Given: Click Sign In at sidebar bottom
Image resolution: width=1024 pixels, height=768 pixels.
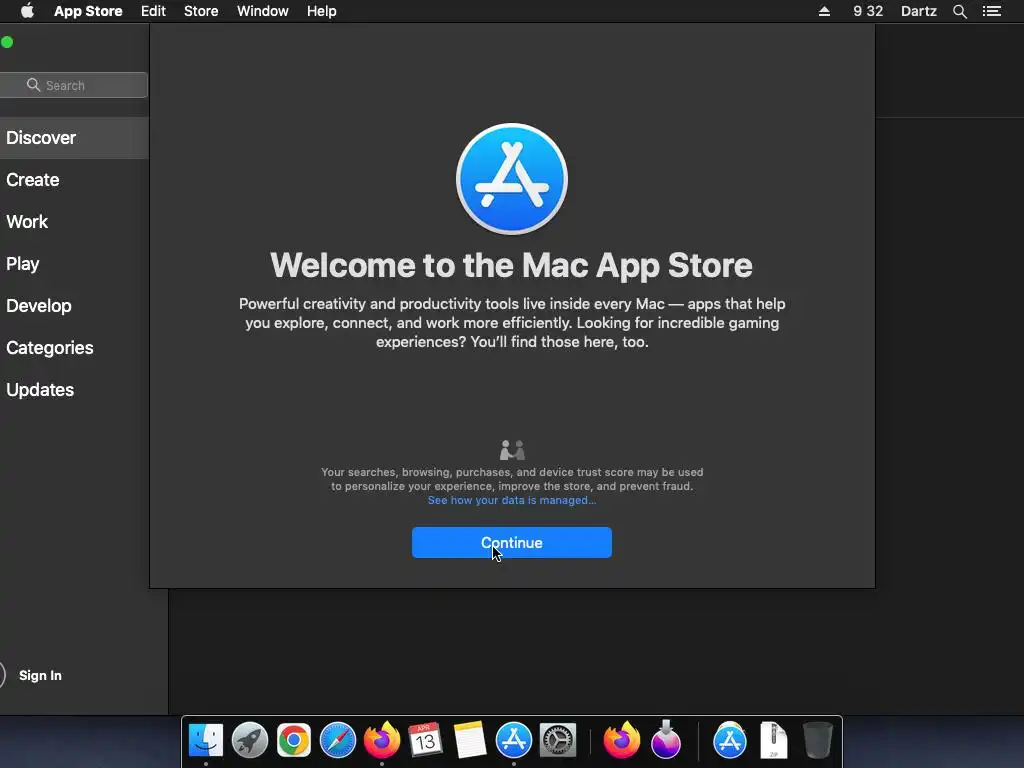Looking at the screenshot, I should tap(40, 675).
